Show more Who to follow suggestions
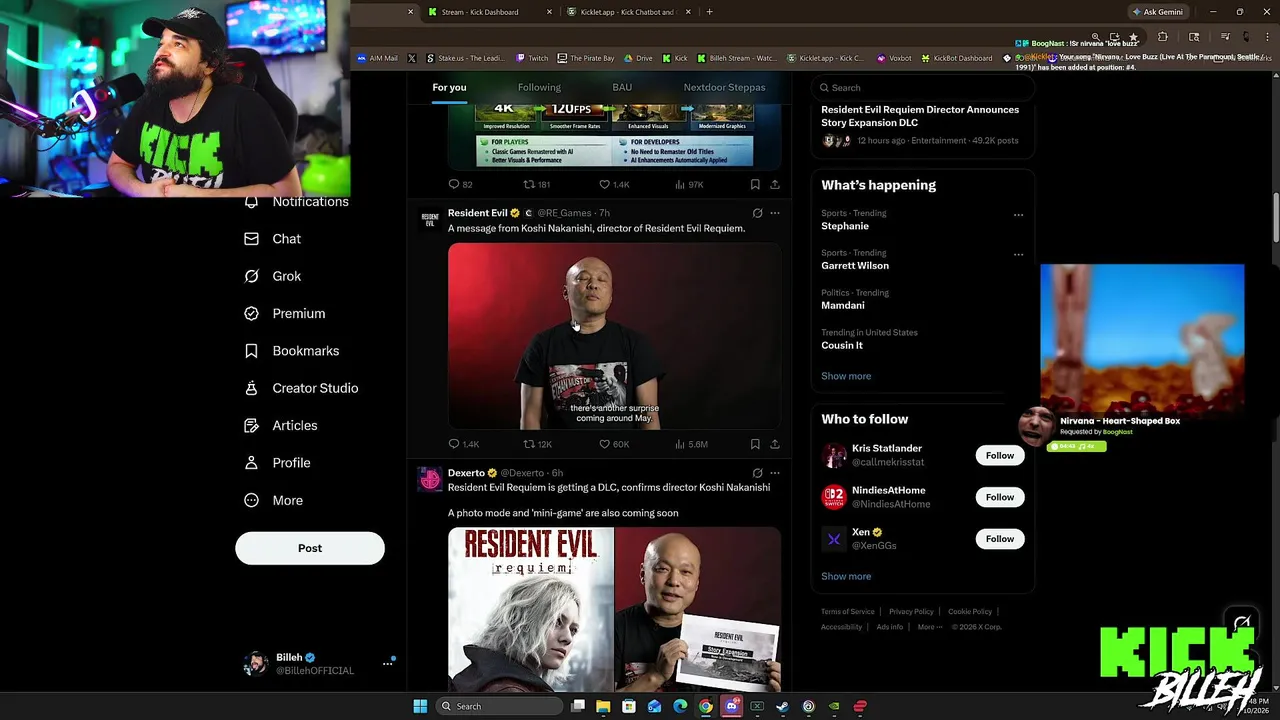 [846, 576]
